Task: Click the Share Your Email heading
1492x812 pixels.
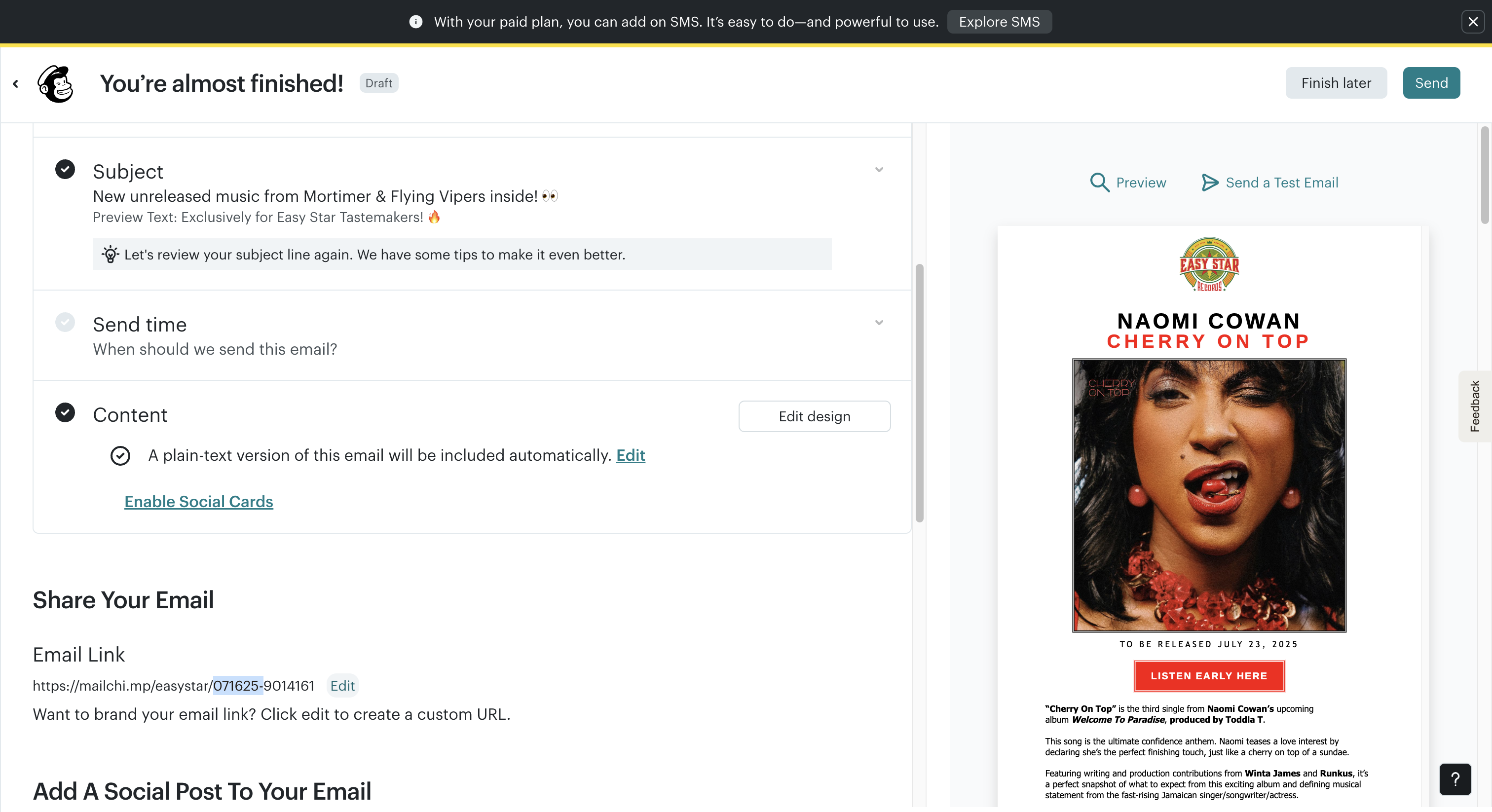Action: click(x=123, y=600)
